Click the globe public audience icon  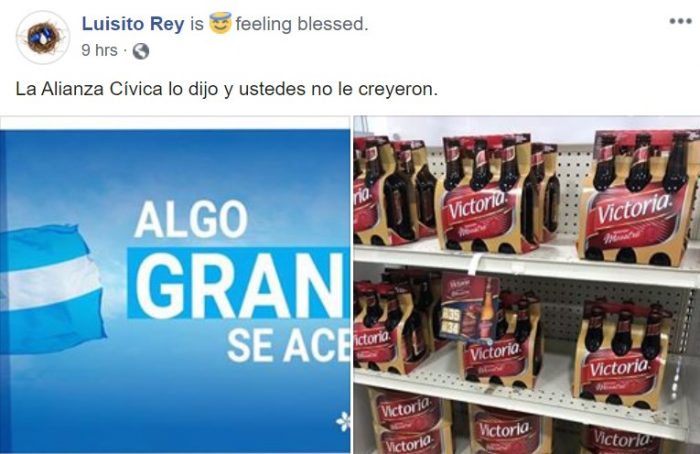(x=141, y=51)
